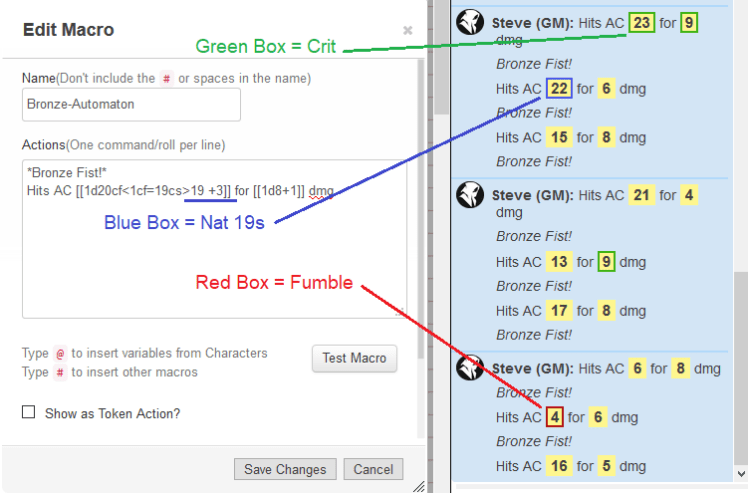Click the resize grip at the dialog's bottom-right corner
Viewport: 748px width, 493px height.
[x=418, y=486]
